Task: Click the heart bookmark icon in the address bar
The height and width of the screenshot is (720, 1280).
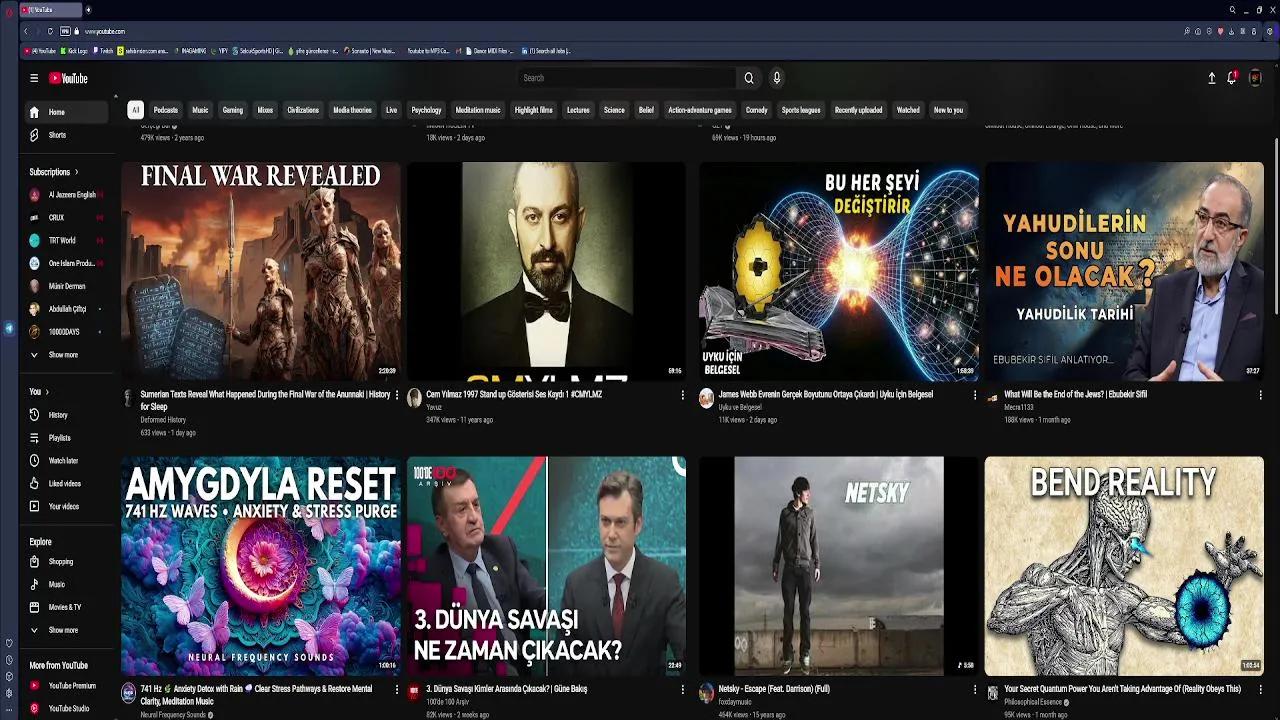Action: [1220, 31]
